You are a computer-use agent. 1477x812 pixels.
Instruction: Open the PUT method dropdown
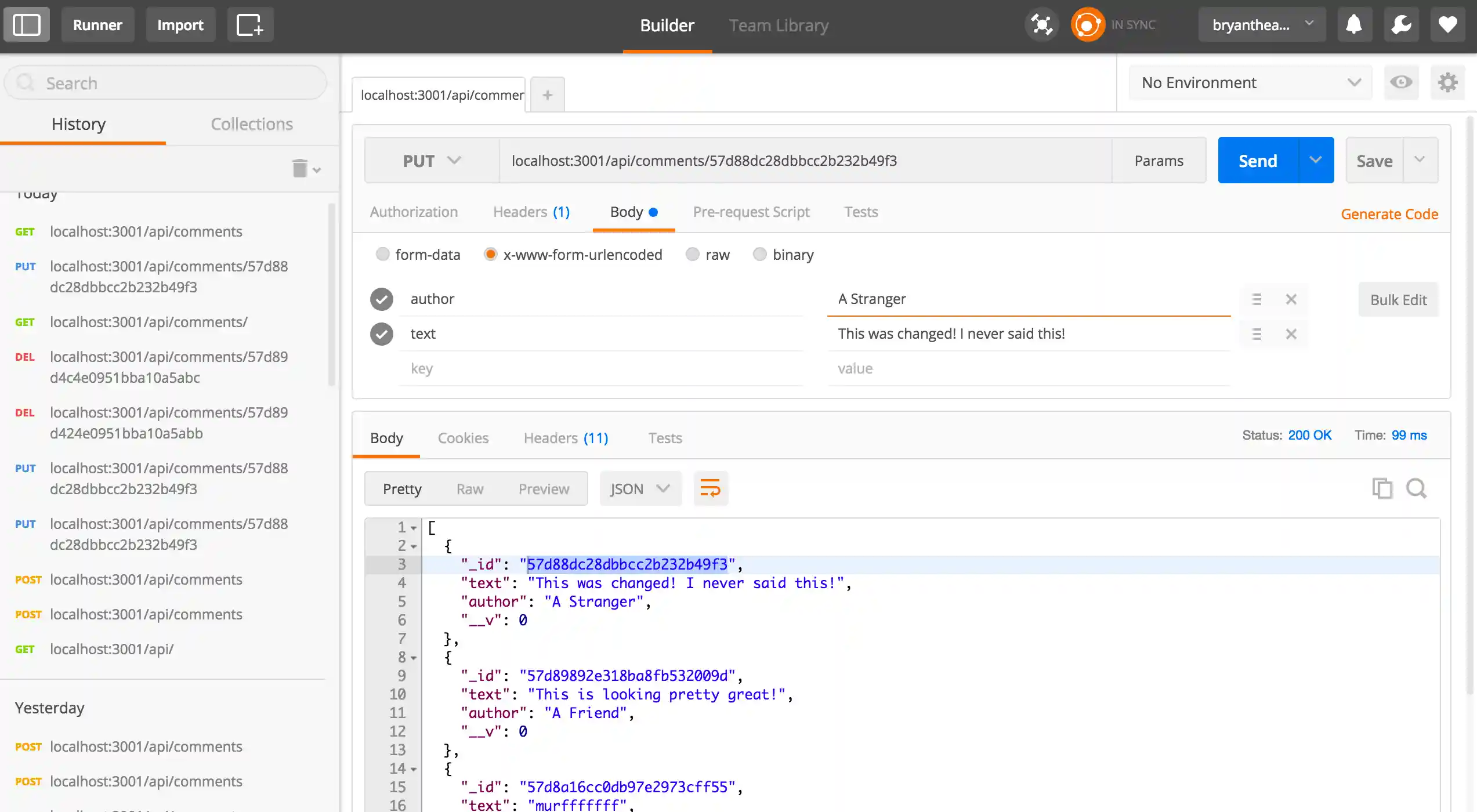pyautogui.click(x=432, y=161)
